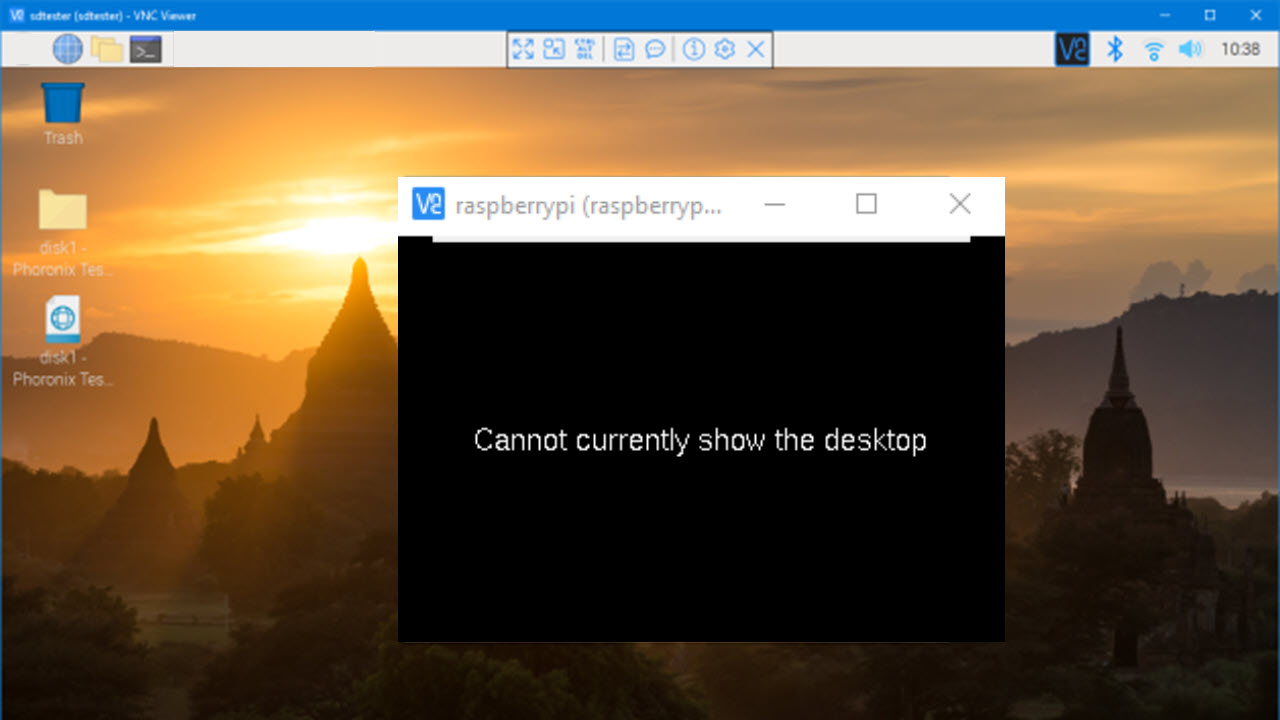
Task: Mute the volume in the system tray
Action: pos(1191,48)
